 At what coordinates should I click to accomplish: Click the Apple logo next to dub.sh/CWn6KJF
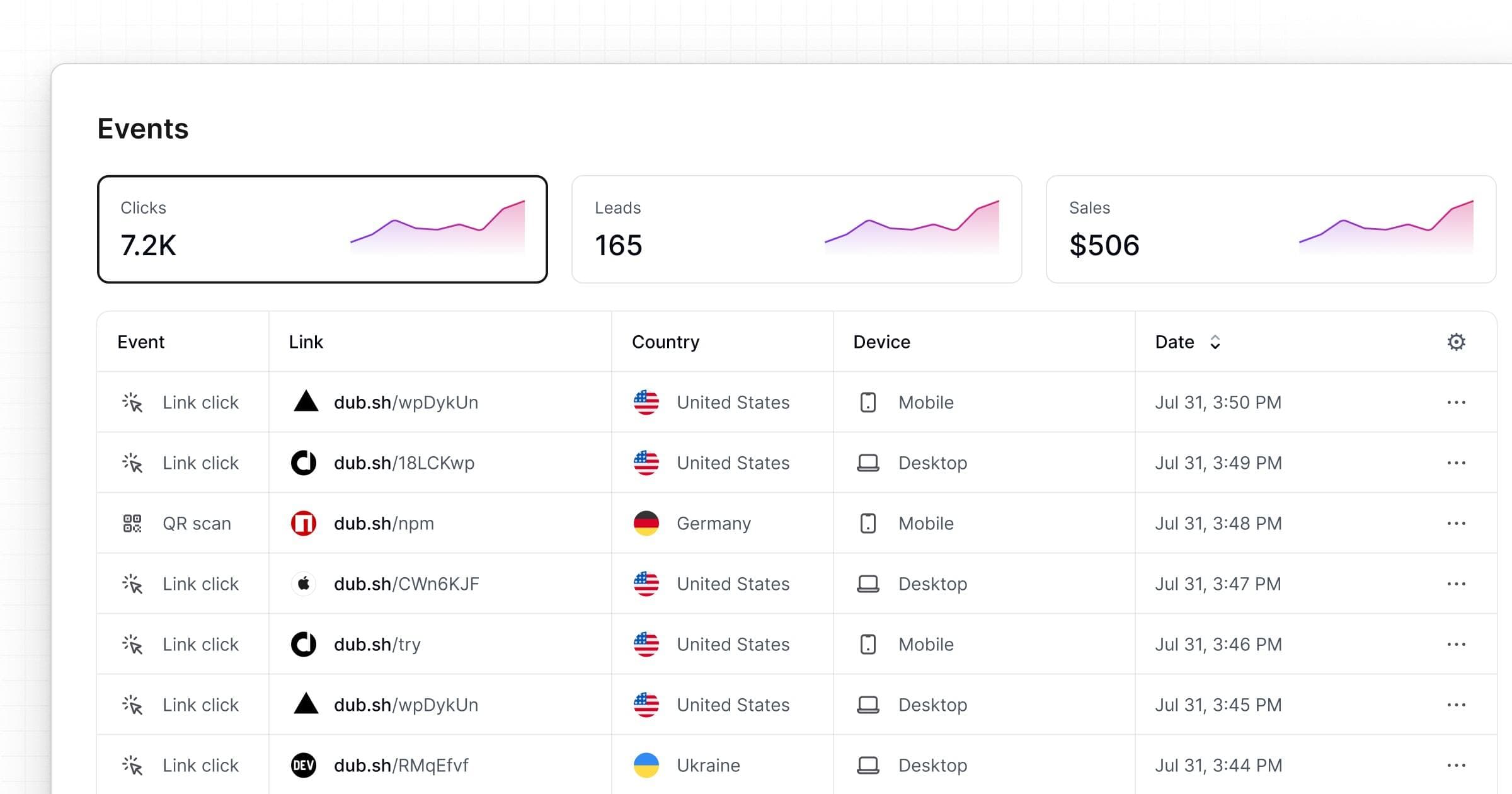[304, 584]
